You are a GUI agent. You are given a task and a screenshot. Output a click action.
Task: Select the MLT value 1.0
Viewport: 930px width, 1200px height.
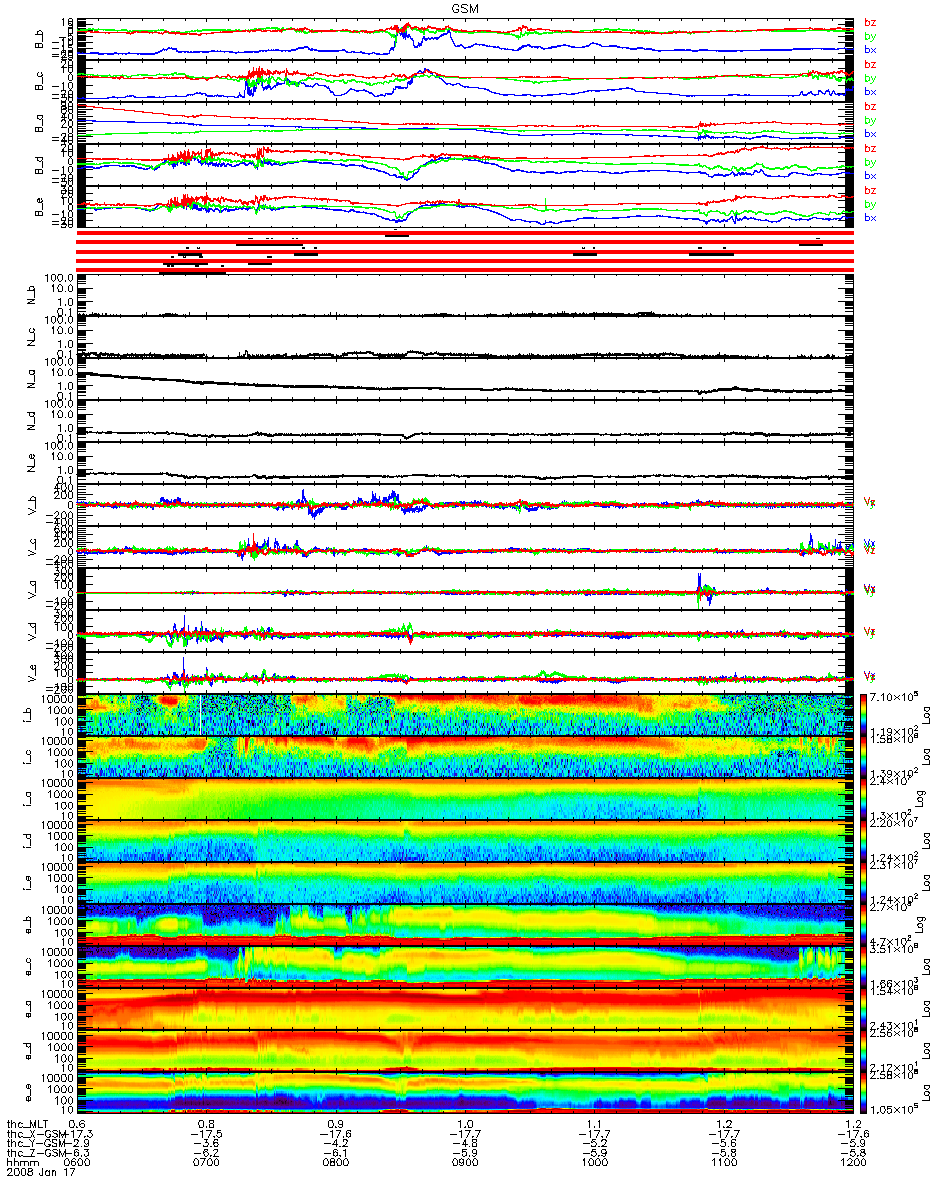pyautogui.click(x=464, y=1125)
